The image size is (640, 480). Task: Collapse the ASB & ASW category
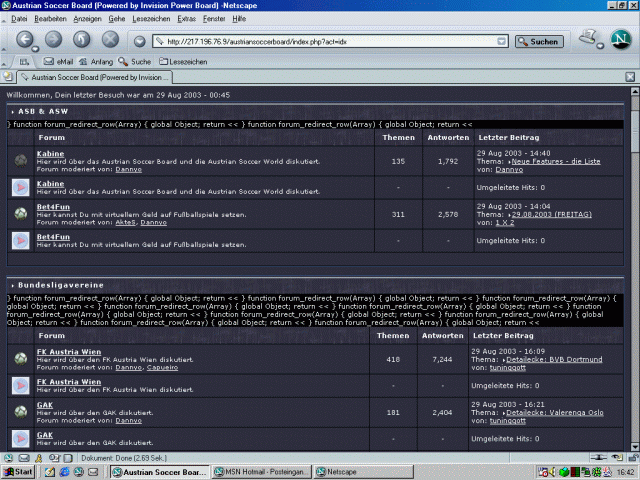click(13, 112)
